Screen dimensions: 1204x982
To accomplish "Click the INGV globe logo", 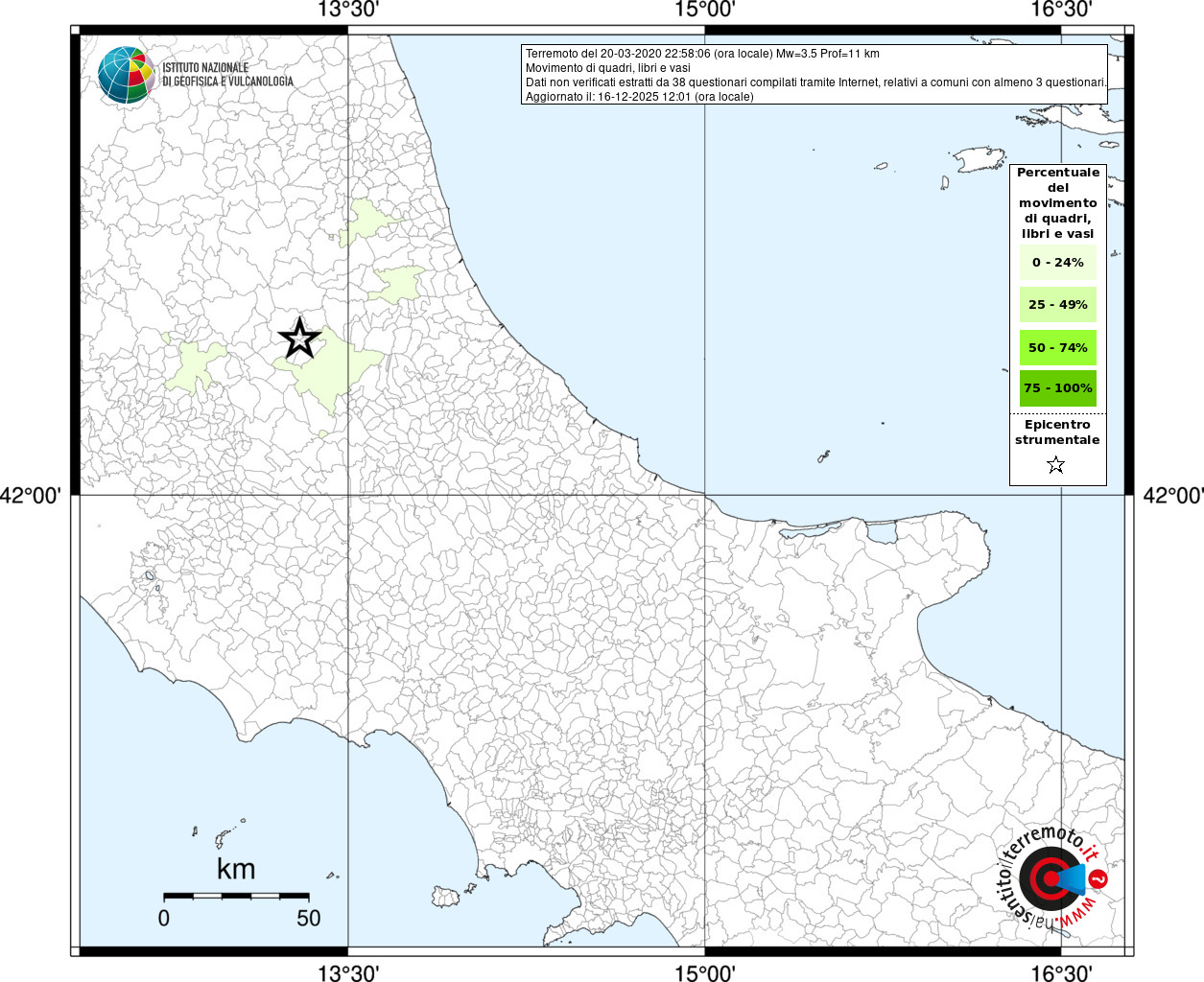I will click(x=126, y=75).
